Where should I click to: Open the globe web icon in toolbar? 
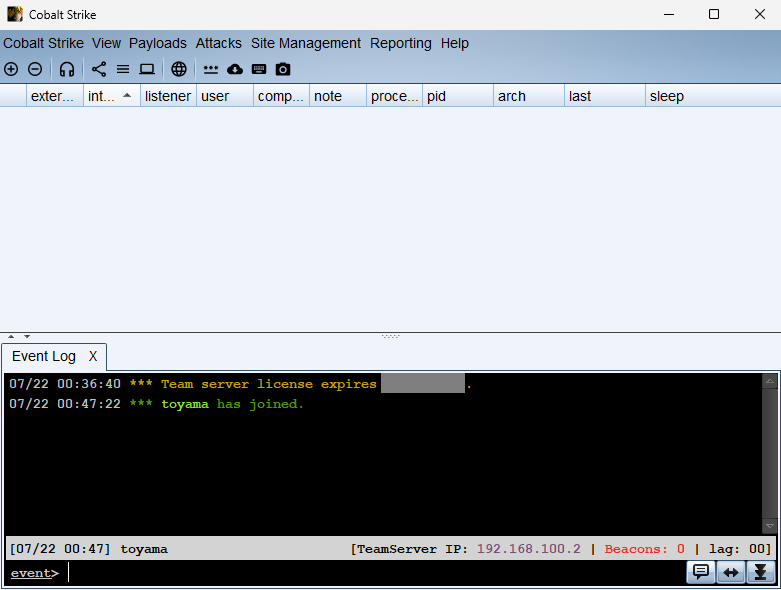(179, 69)
